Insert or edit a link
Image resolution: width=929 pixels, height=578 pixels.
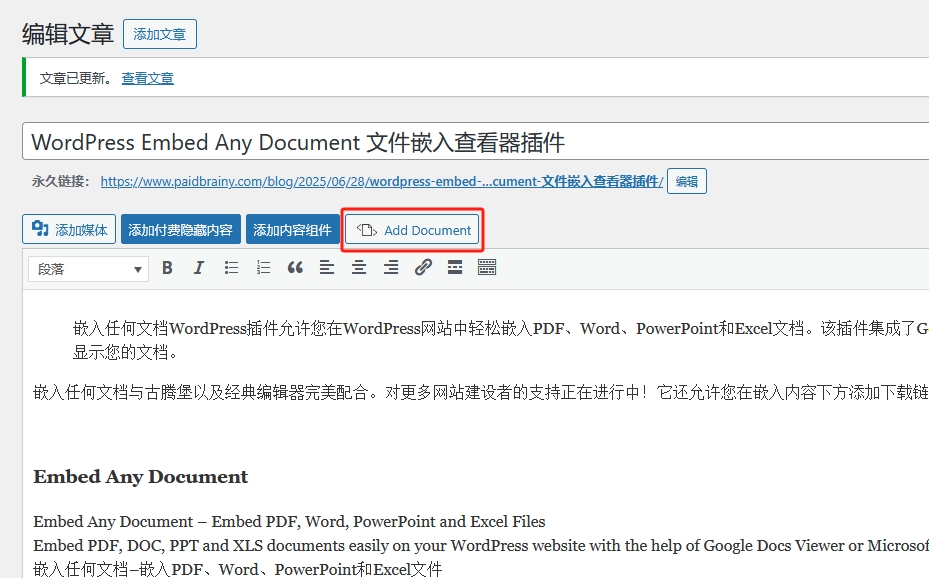click(x=423, y=268)
